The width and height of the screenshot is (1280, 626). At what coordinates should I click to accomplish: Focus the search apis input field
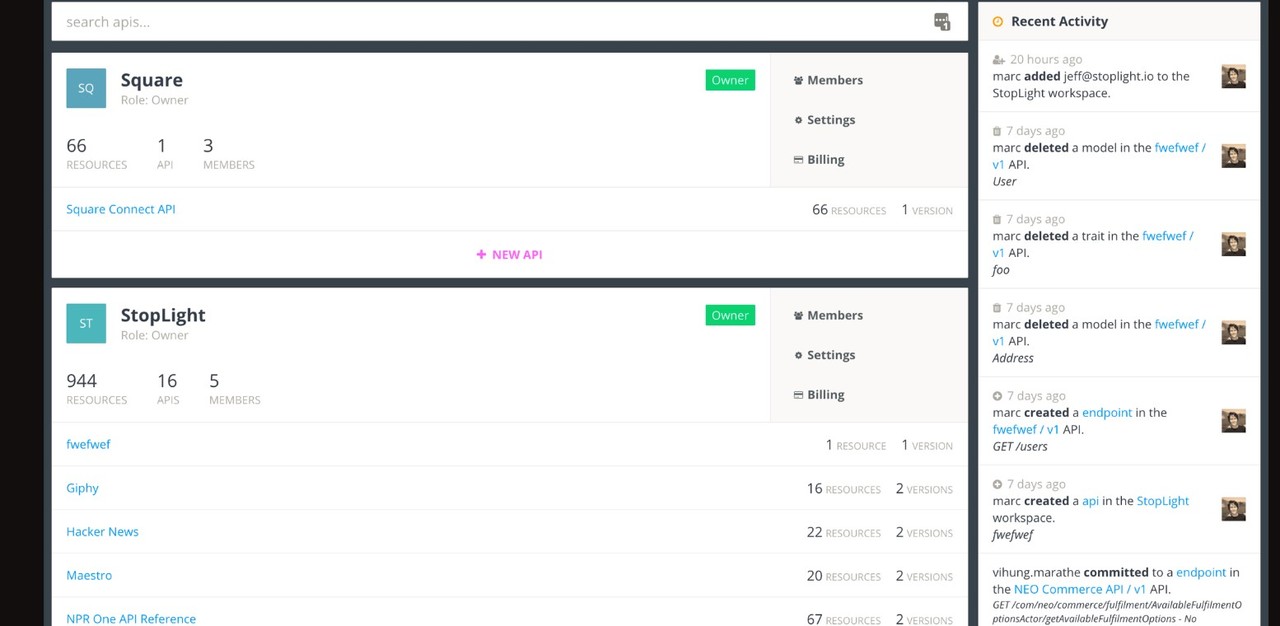pos(510,22)
